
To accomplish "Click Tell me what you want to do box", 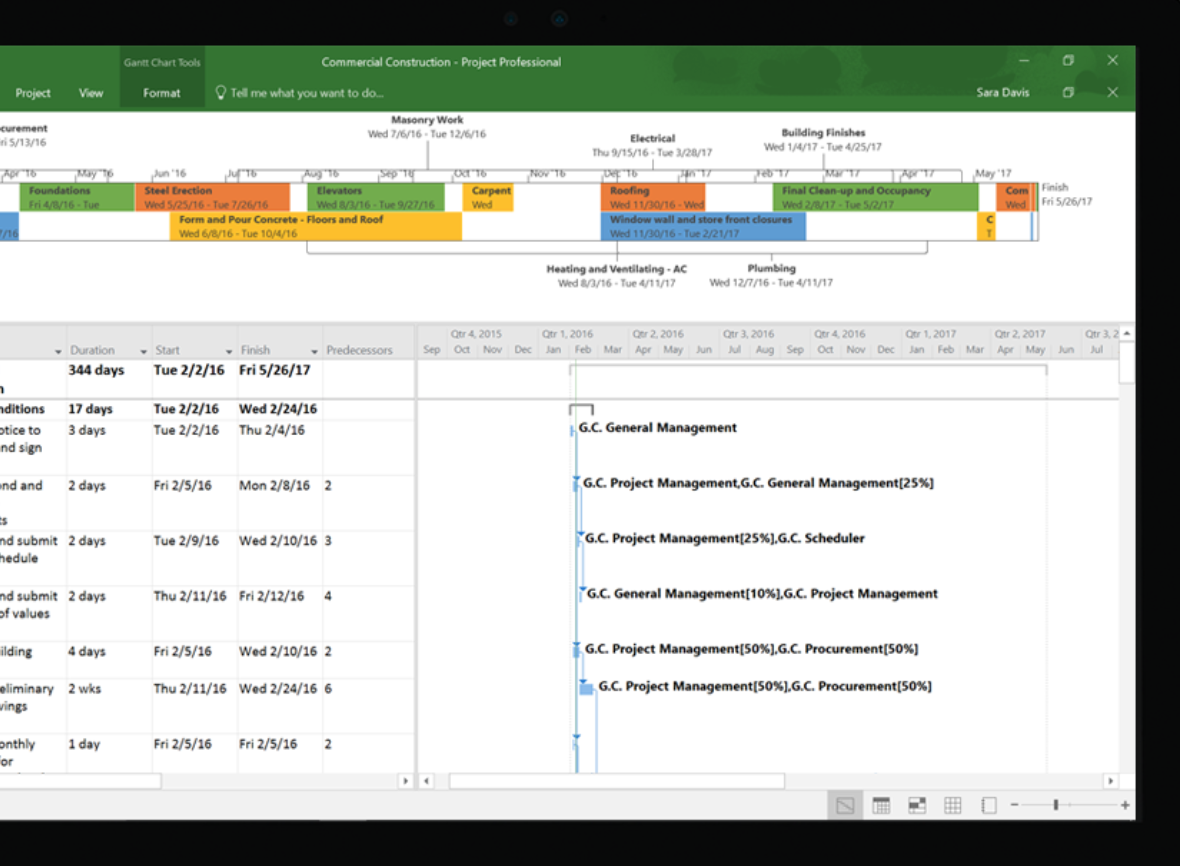I will pos(307,93).
